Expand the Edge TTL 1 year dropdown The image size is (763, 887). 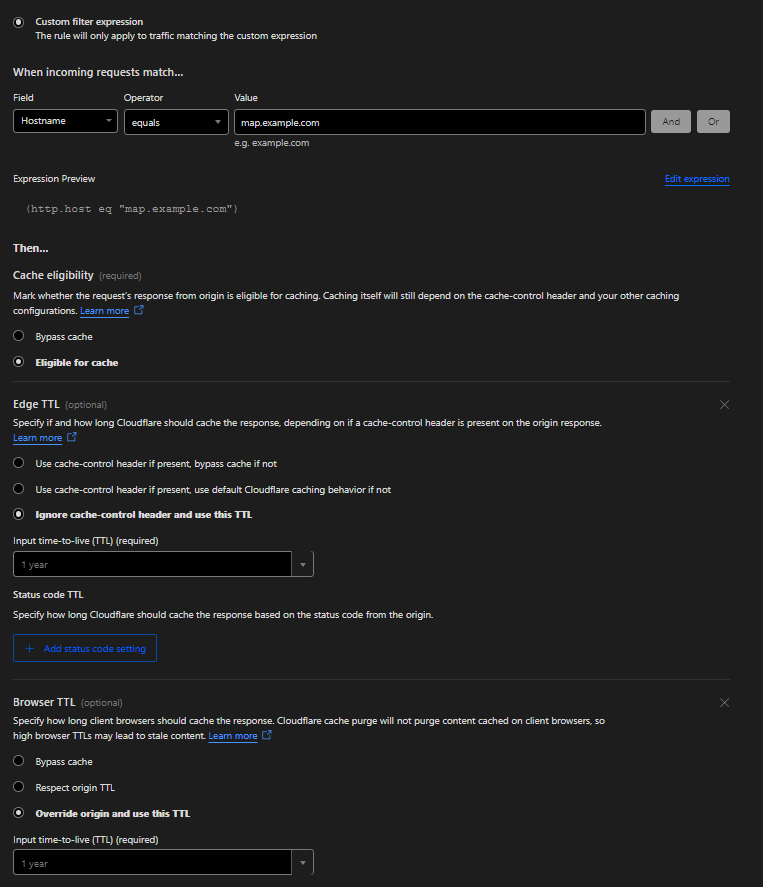[302, 565]
